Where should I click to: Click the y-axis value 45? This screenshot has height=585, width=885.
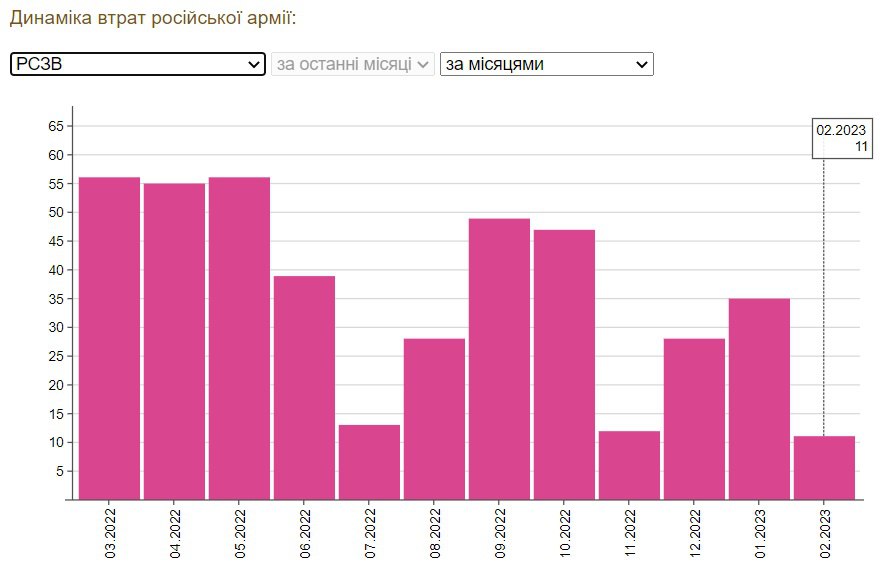coord(56,242)
